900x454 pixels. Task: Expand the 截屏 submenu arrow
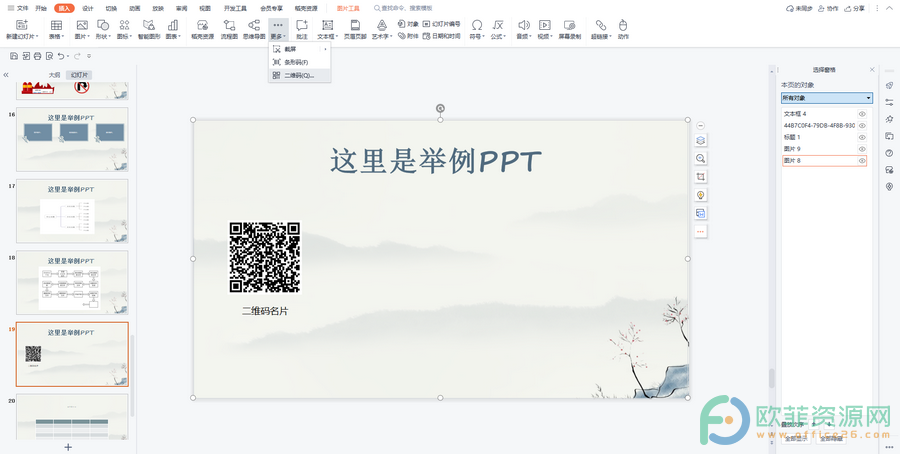point(325,49)
